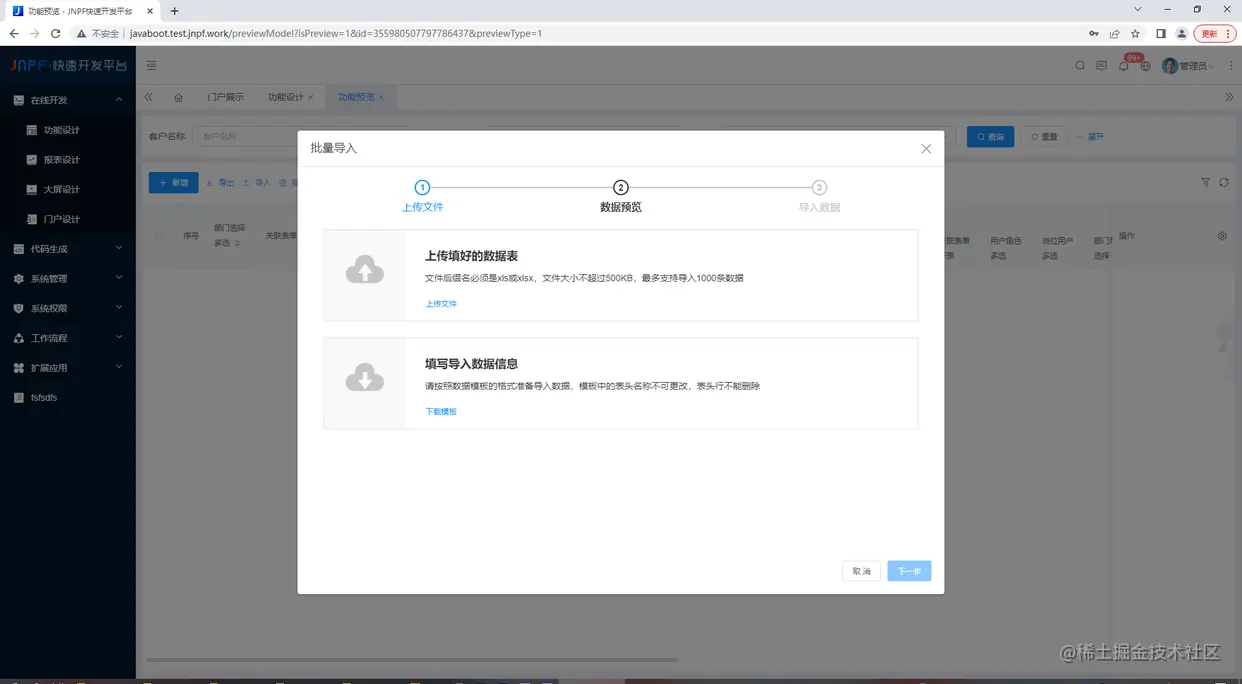Click the 导入 import button
Screen dimensions: 1242x684
click(257, 183)
